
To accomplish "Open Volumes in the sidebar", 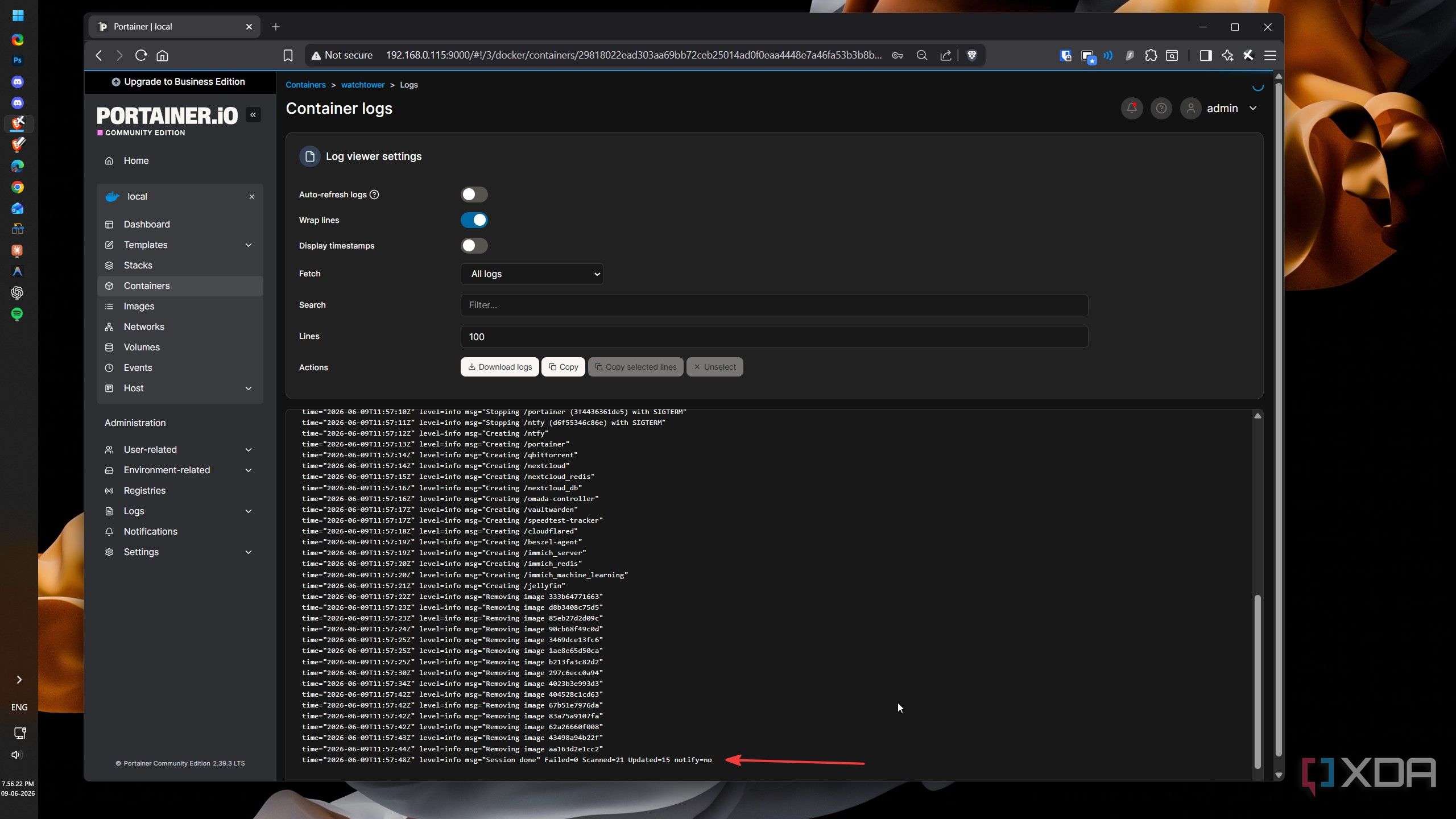I will point(180,348).
